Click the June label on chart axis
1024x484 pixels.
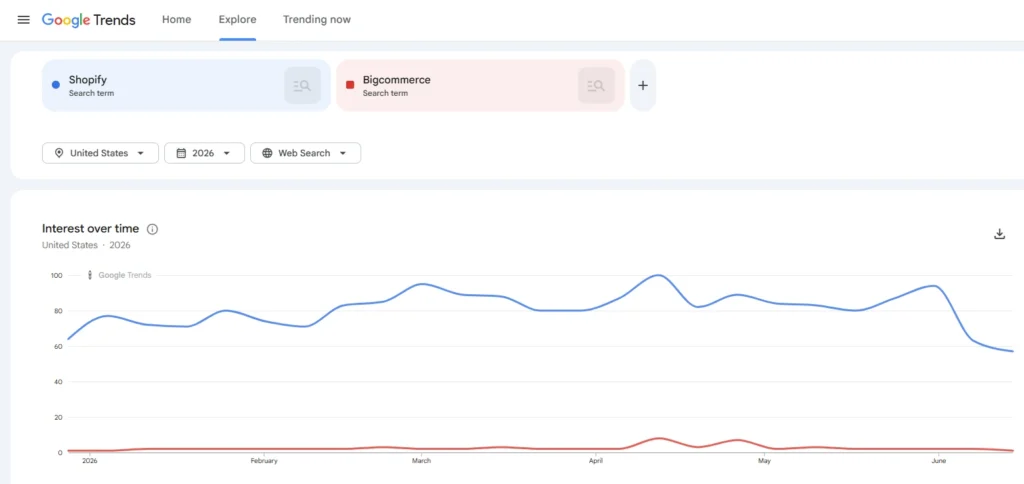pos(938,460)
